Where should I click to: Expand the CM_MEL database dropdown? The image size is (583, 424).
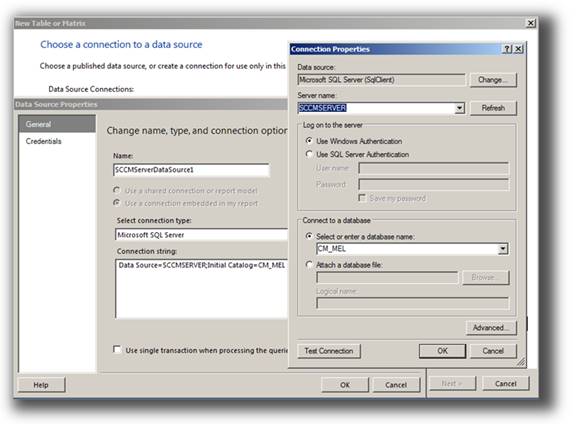[503, 248]
